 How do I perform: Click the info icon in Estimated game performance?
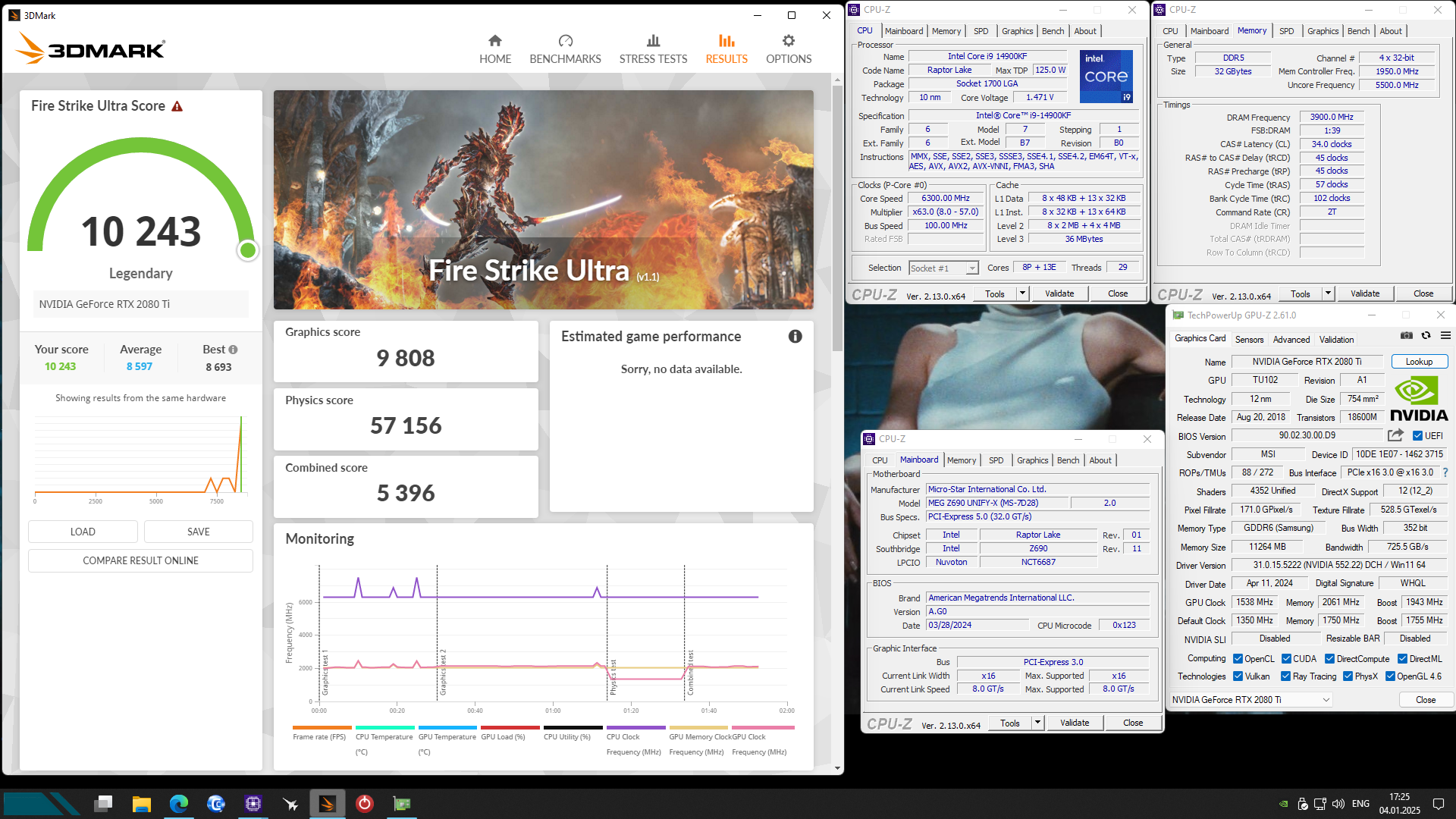click(x=795, y=336)
